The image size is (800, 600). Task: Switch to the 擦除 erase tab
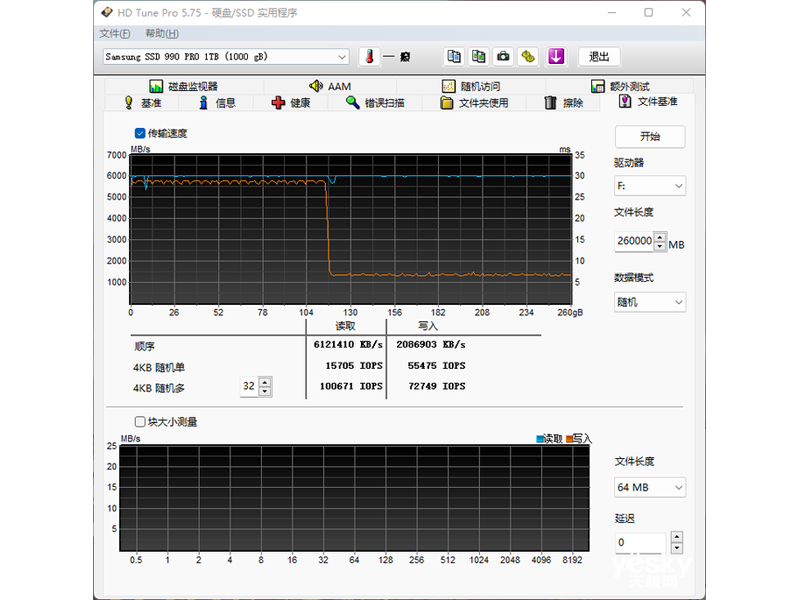pyautogui.click(x=564, y=103)
